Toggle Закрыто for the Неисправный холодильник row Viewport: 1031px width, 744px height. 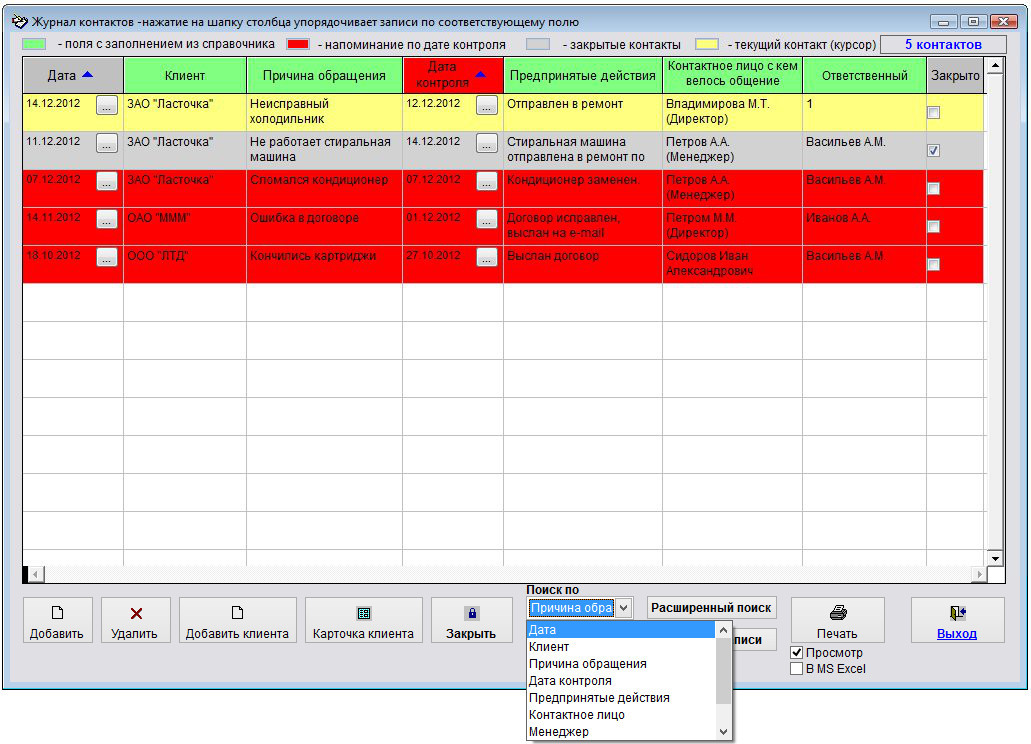[933, 112]
